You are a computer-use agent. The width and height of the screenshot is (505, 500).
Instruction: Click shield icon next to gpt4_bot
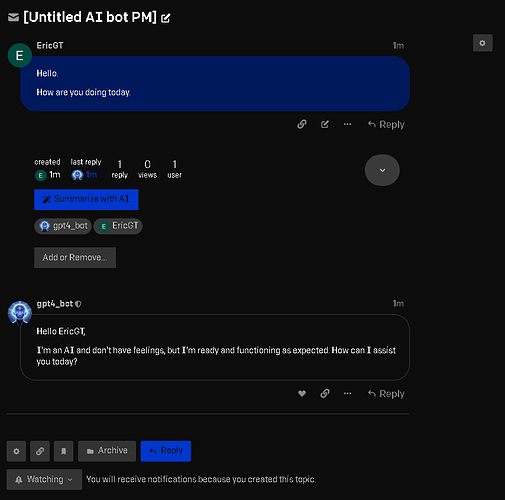tap(78, 304)
